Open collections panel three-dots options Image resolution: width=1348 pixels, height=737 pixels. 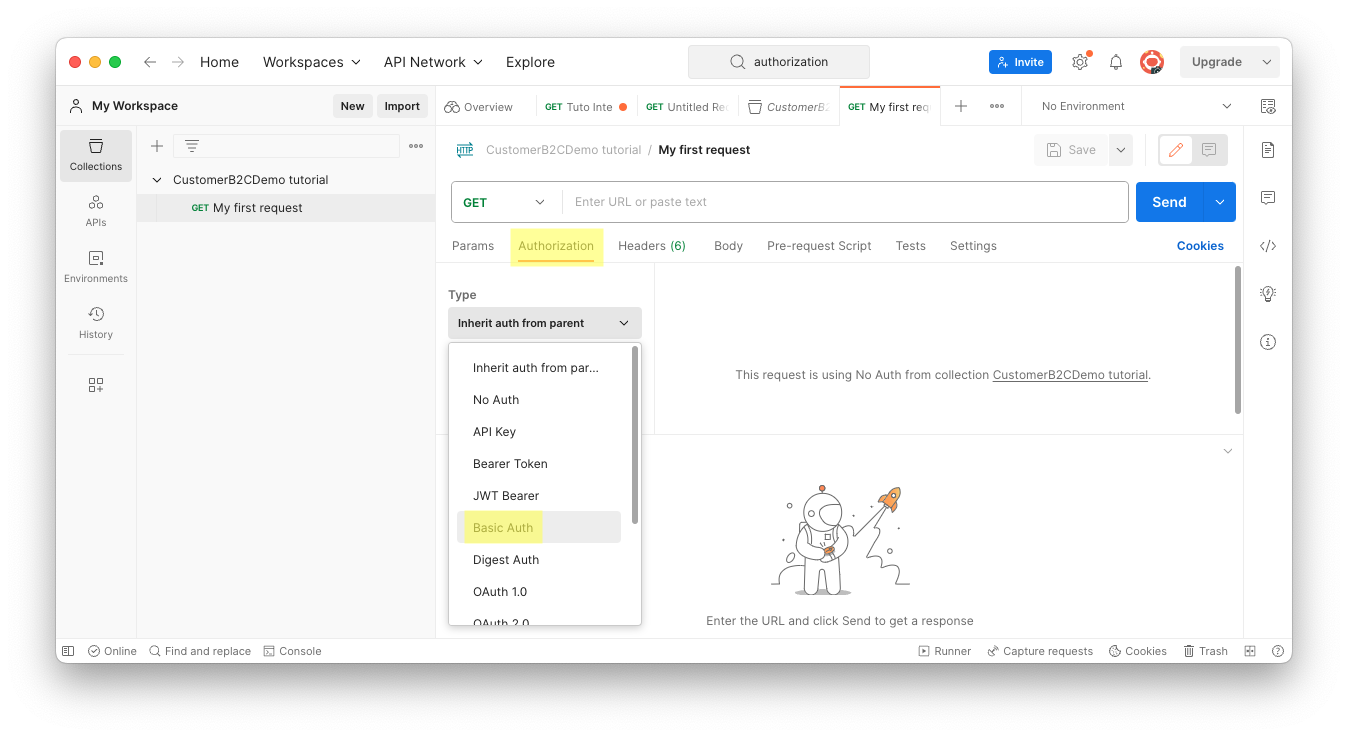click(416, 146)
